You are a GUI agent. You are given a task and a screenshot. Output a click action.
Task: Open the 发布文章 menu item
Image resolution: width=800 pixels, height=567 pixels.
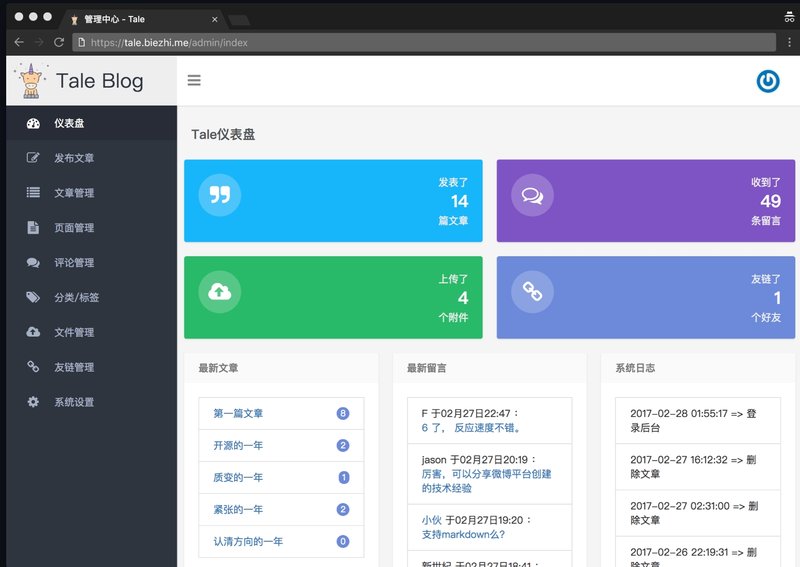92,158
